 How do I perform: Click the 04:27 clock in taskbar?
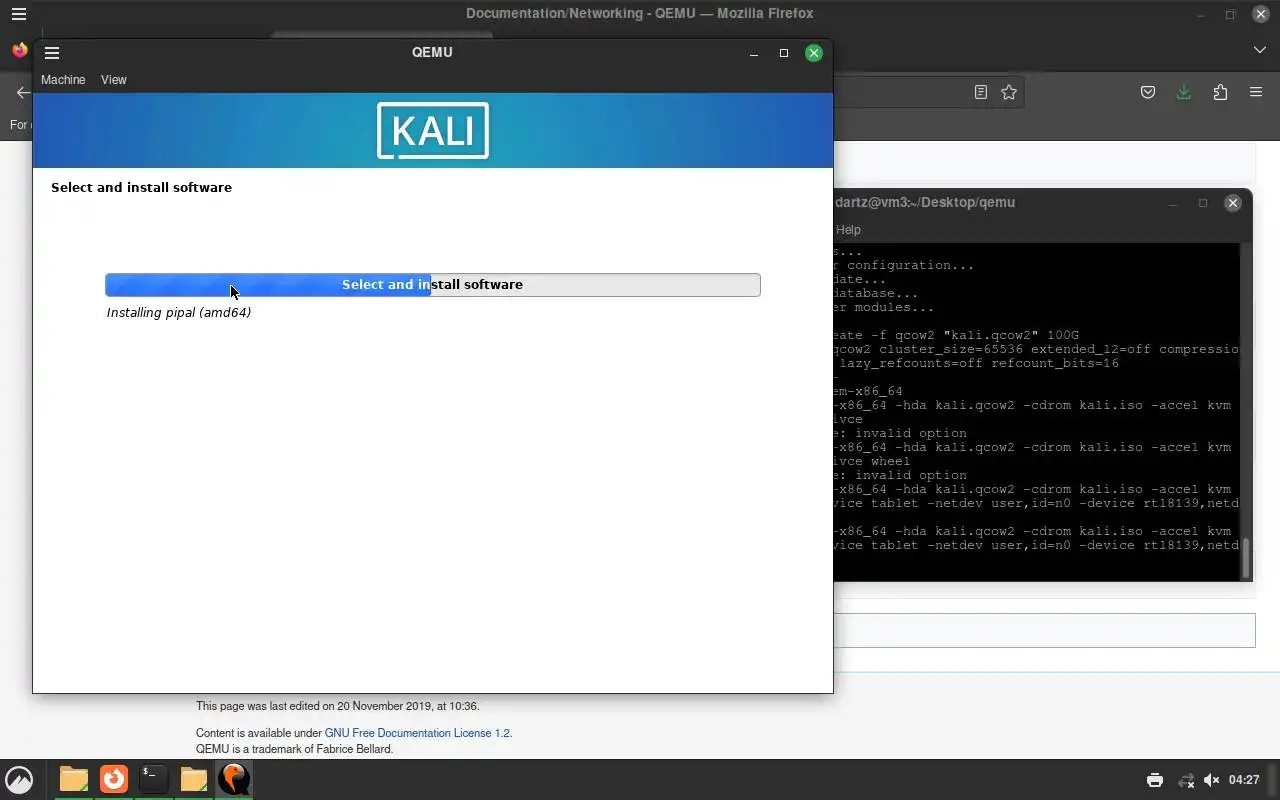point(1244,780)
